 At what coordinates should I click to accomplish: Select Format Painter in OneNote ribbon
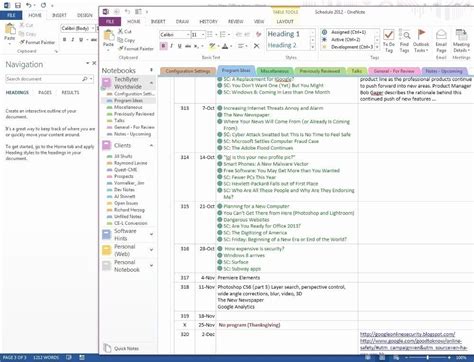pyautogui.click(x=136, y=49)
